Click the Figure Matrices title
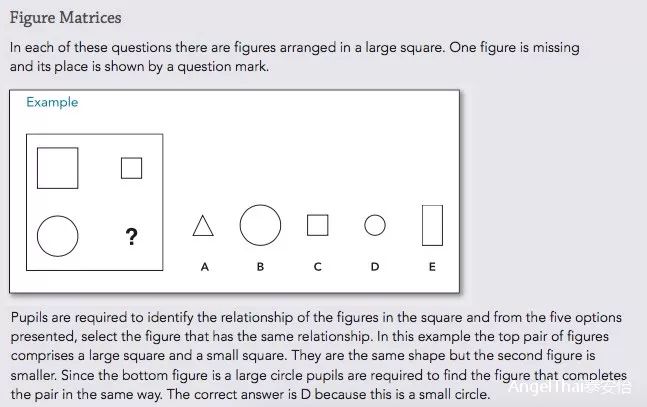Image resolution: width=647 pixels, height=407 pixels. coord(66,18)
